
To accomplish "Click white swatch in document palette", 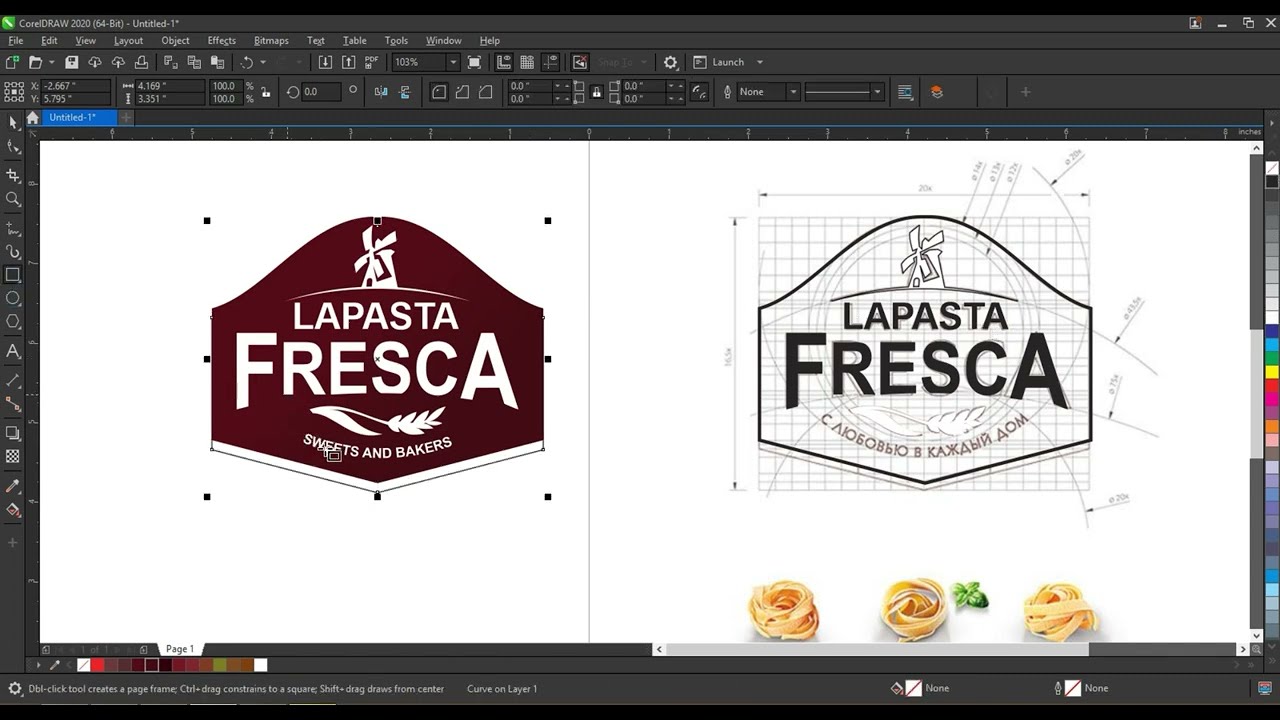I will coord(261,665).
